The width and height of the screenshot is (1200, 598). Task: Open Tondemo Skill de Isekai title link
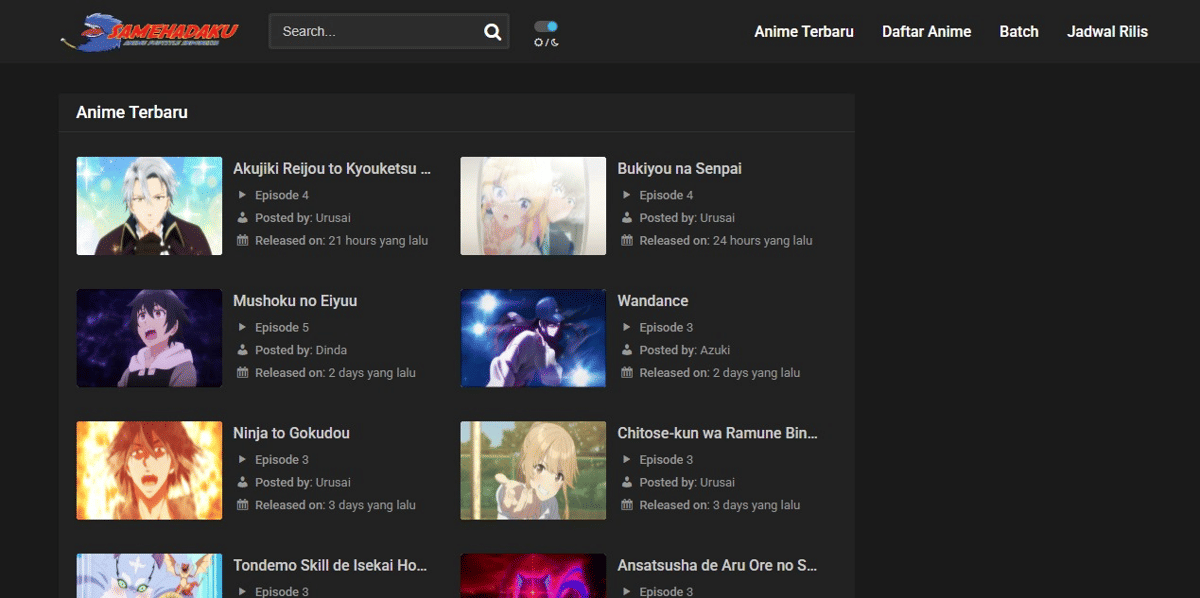[330, 566]
